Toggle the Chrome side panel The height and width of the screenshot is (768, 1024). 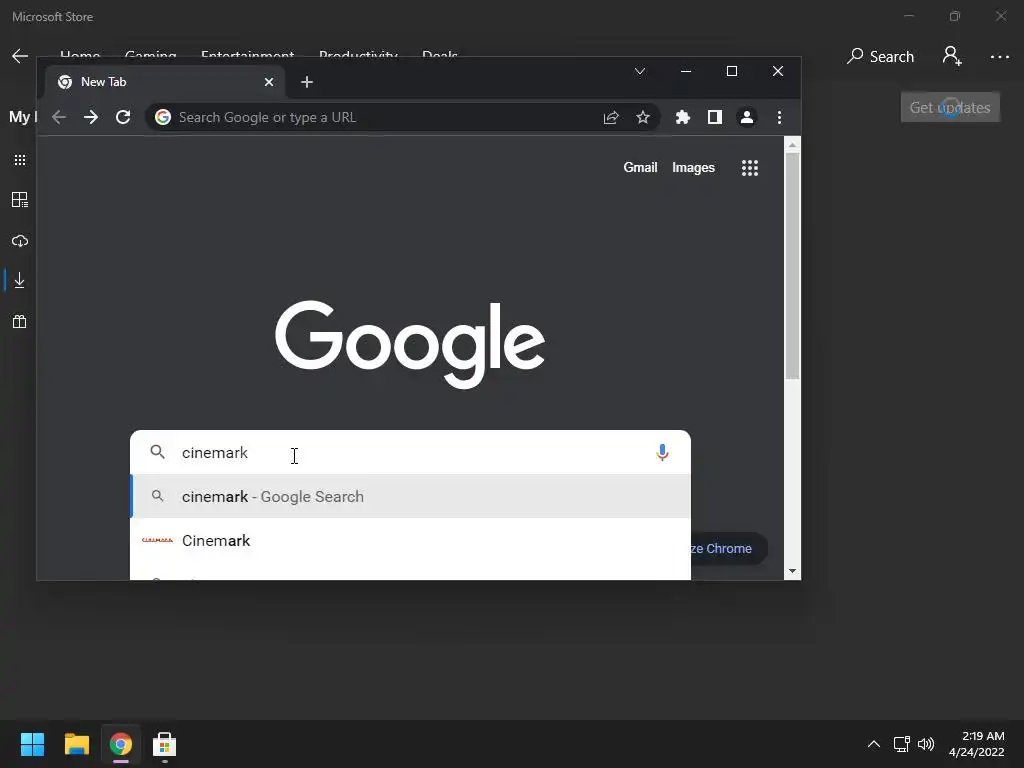[714, 117]
